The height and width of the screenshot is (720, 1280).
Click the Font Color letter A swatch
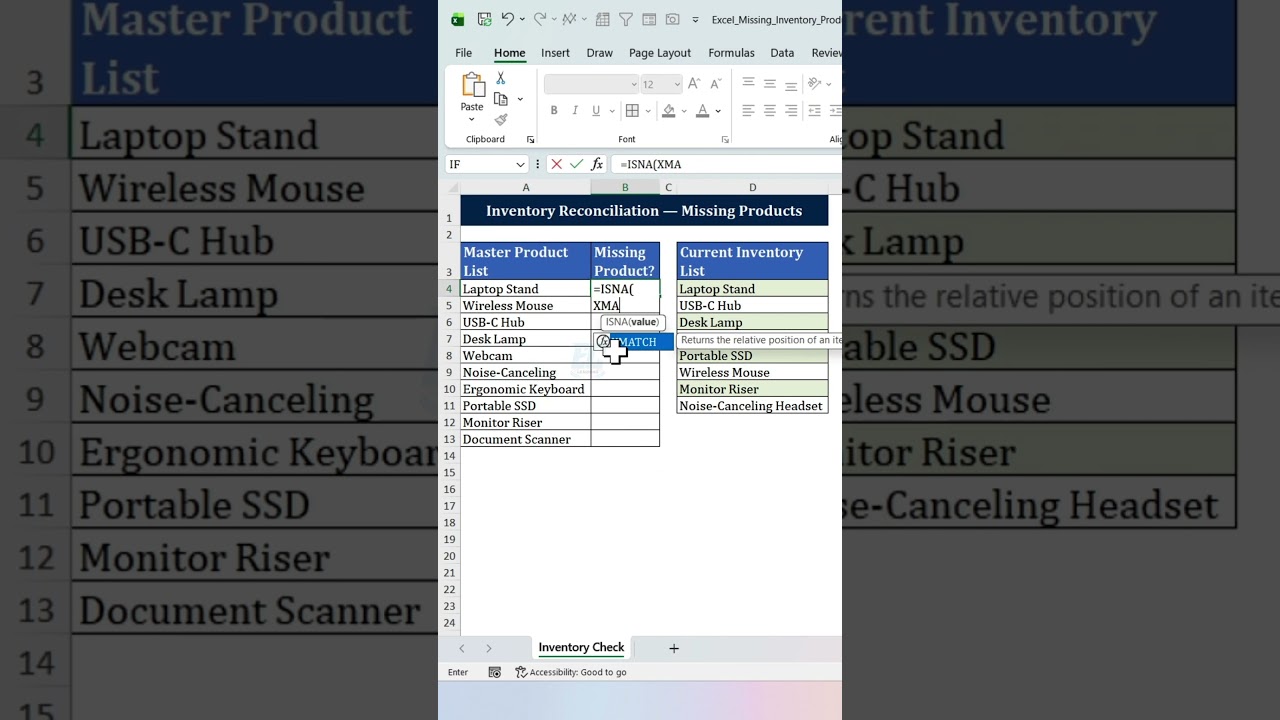[703, 110]
